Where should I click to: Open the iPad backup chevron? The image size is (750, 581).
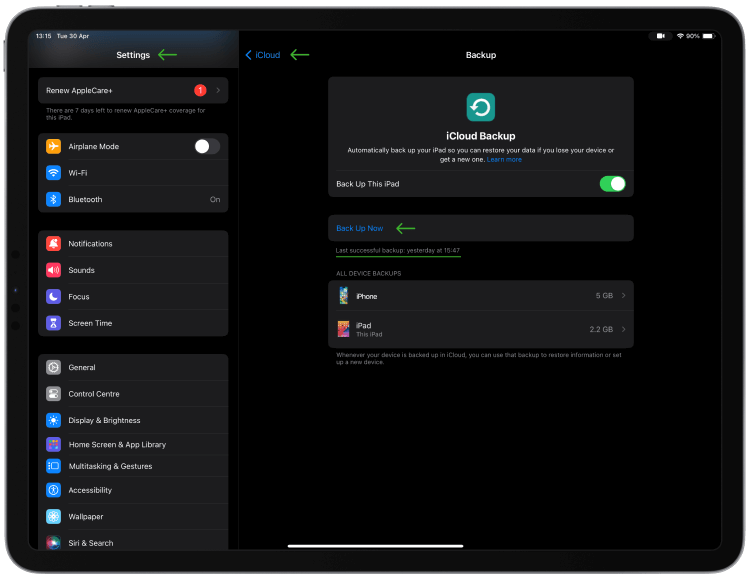623,329
